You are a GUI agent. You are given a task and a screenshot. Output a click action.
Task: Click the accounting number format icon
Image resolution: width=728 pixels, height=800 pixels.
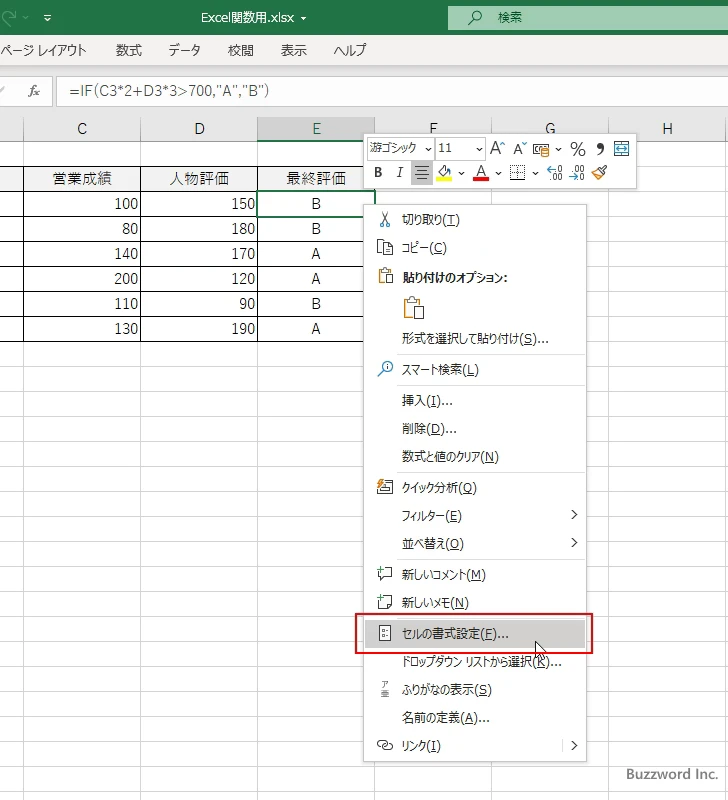coord(541,149)
